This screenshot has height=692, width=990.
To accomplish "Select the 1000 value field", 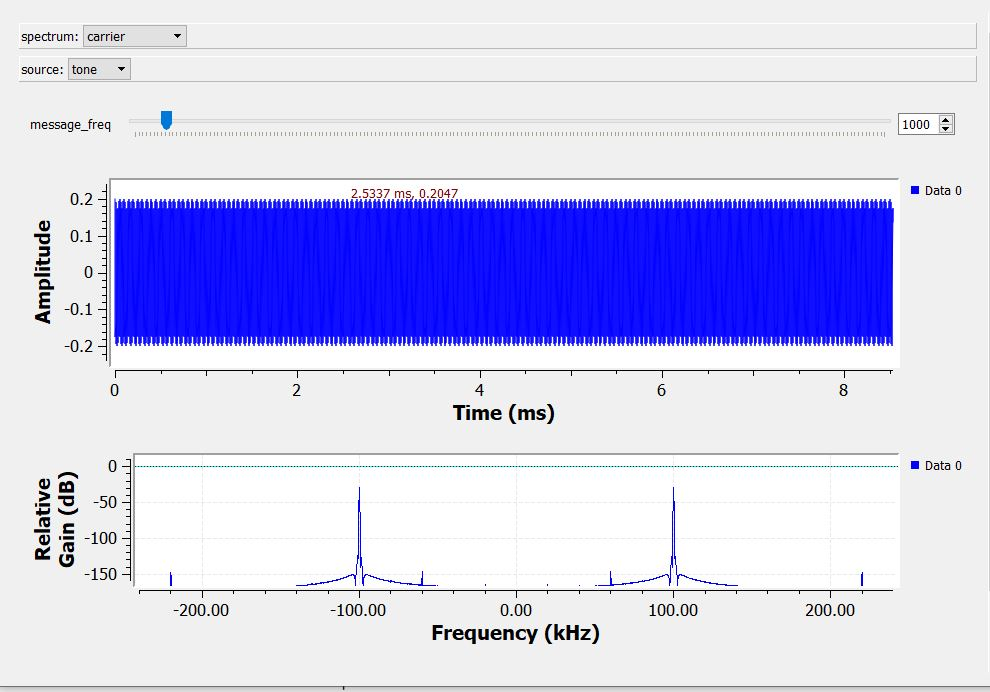I will pyautogui.click(x=915, y=123).
